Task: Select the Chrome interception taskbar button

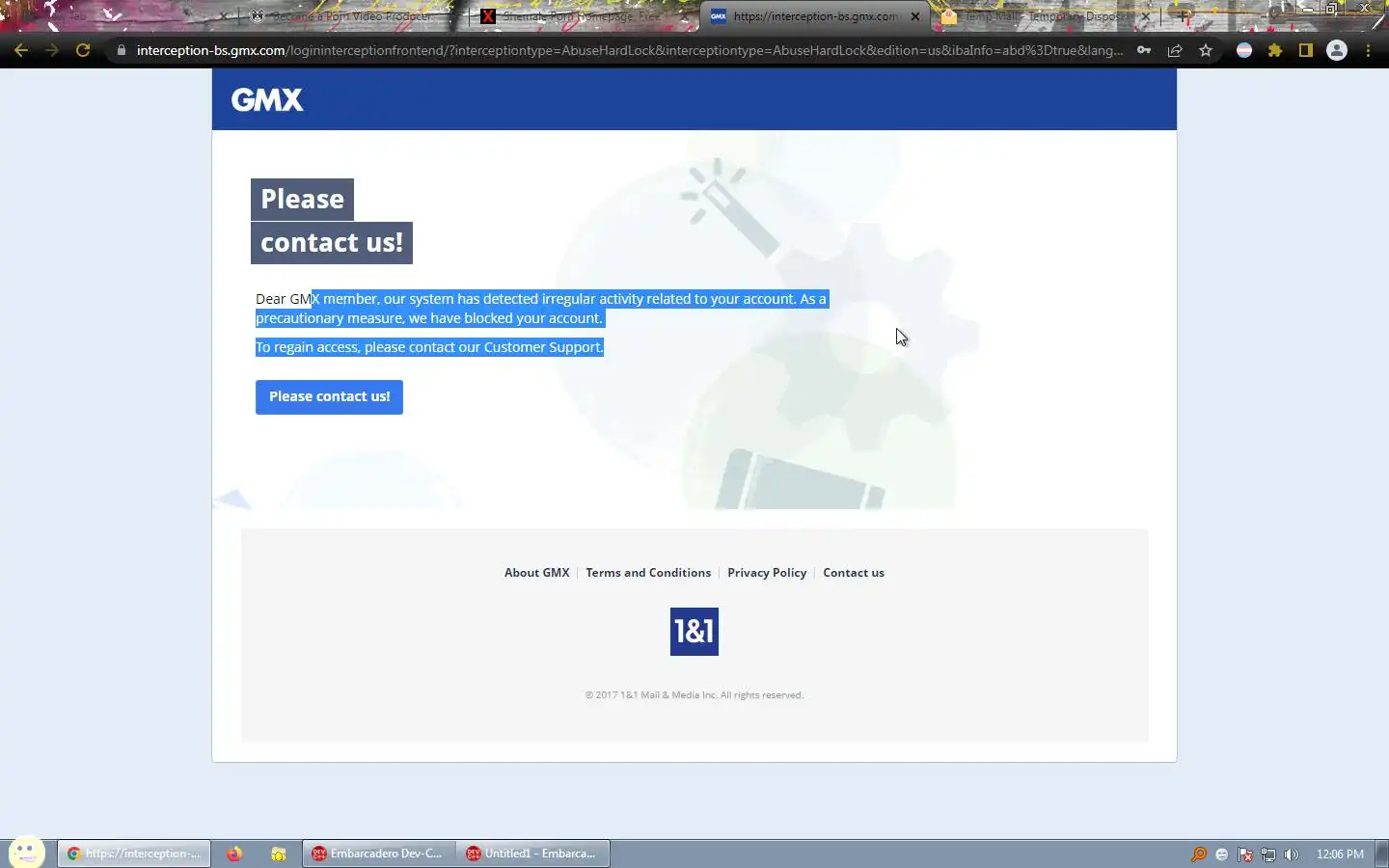Action: 134,854
